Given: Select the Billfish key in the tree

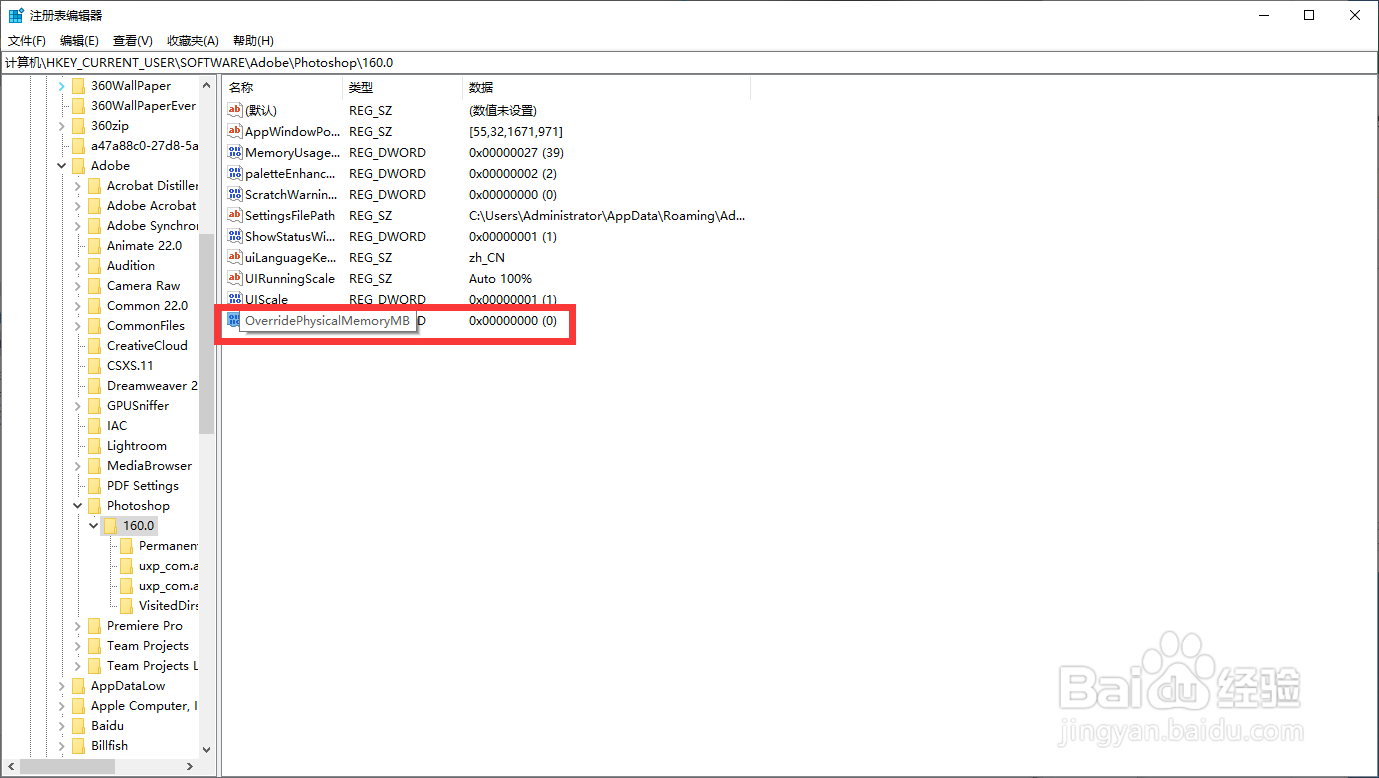Looking at the screenshot, I should click(109, 745).
